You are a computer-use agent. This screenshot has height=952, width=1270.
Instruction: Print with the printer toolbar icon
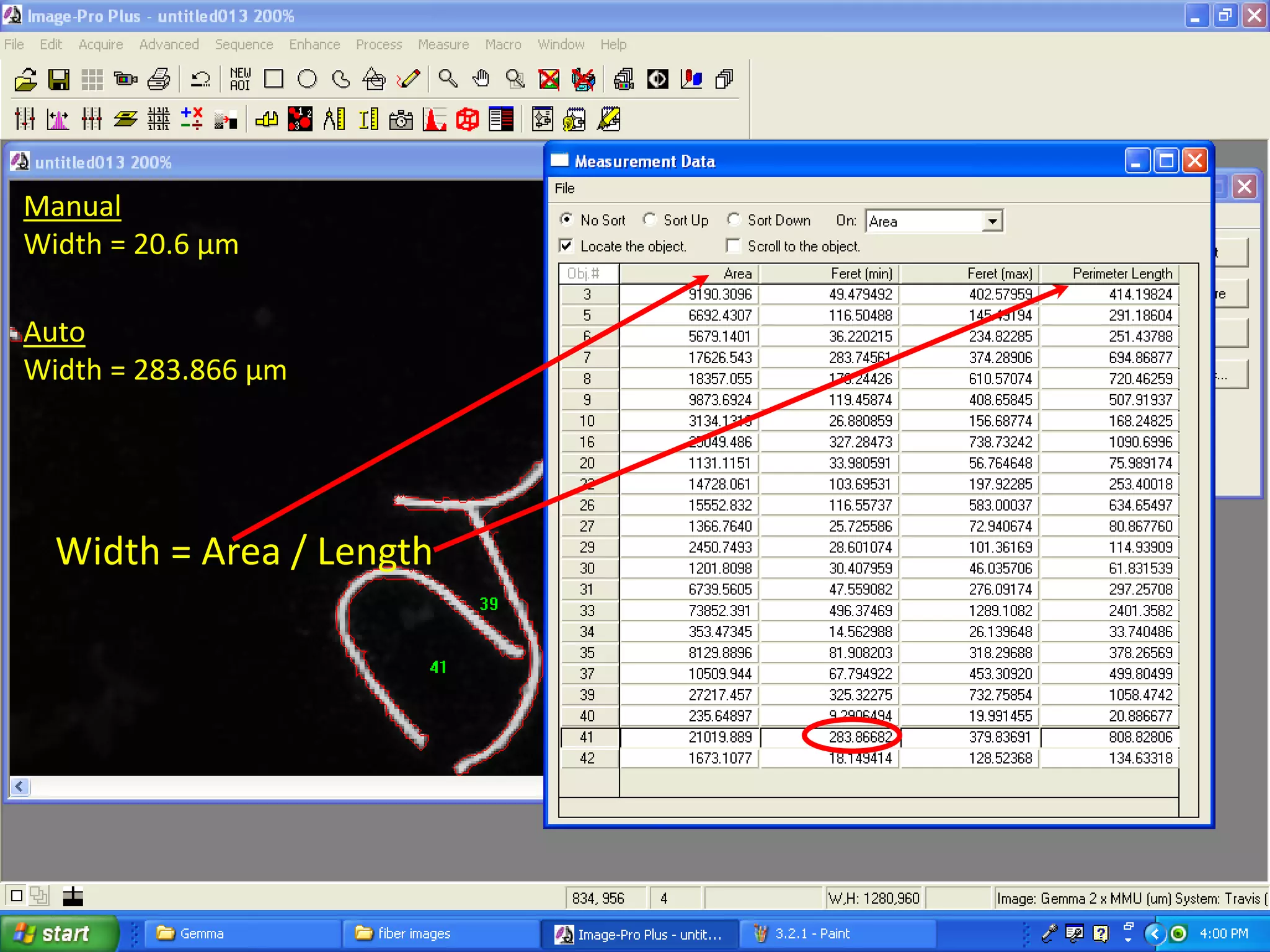[x=159, y=79]
